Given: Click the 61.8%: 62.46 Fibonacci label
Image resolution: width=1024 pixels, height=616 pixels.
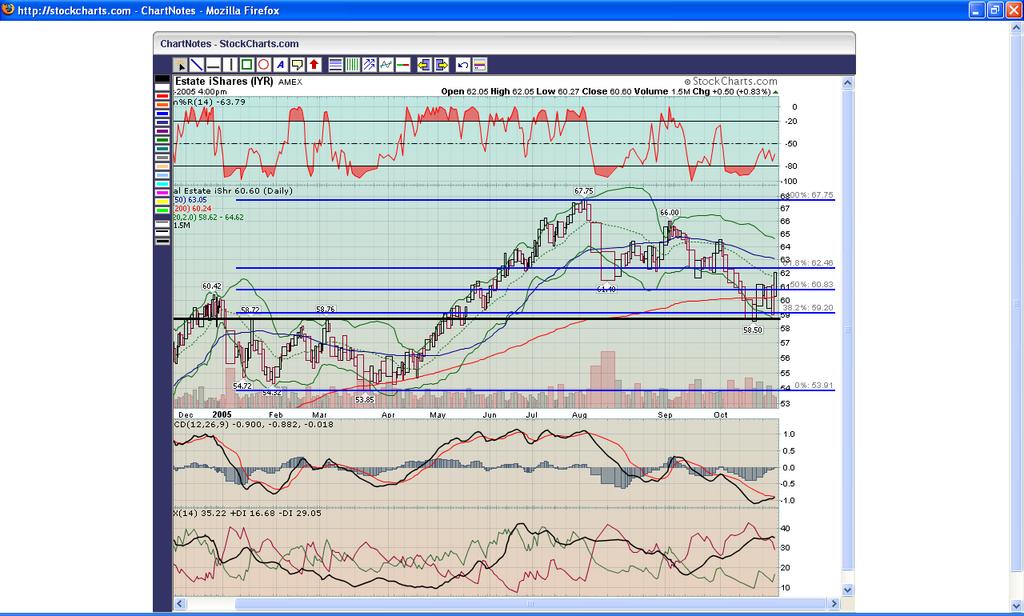Looking at the screenshot, I should click(x=808, y=263).
